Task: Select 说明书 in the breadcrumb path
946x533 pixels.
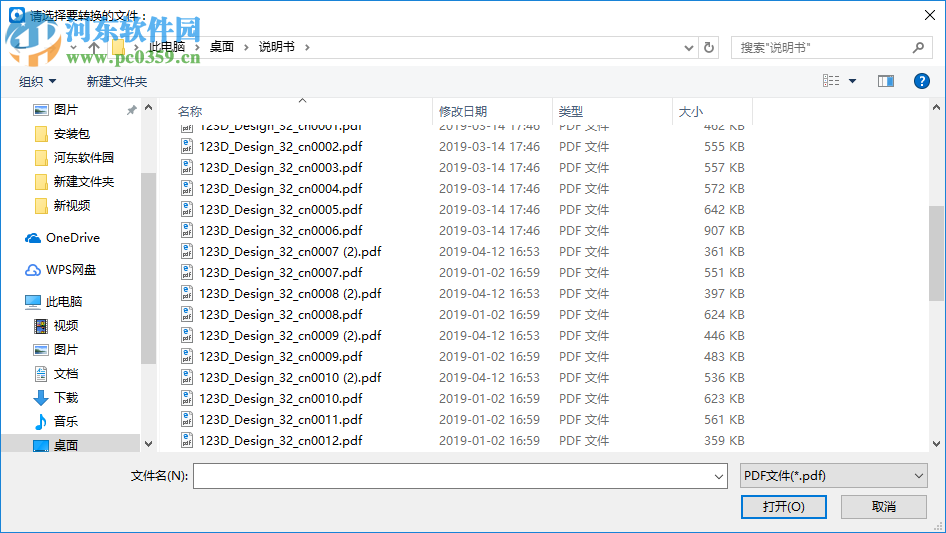Action: [x=276, y=47]
